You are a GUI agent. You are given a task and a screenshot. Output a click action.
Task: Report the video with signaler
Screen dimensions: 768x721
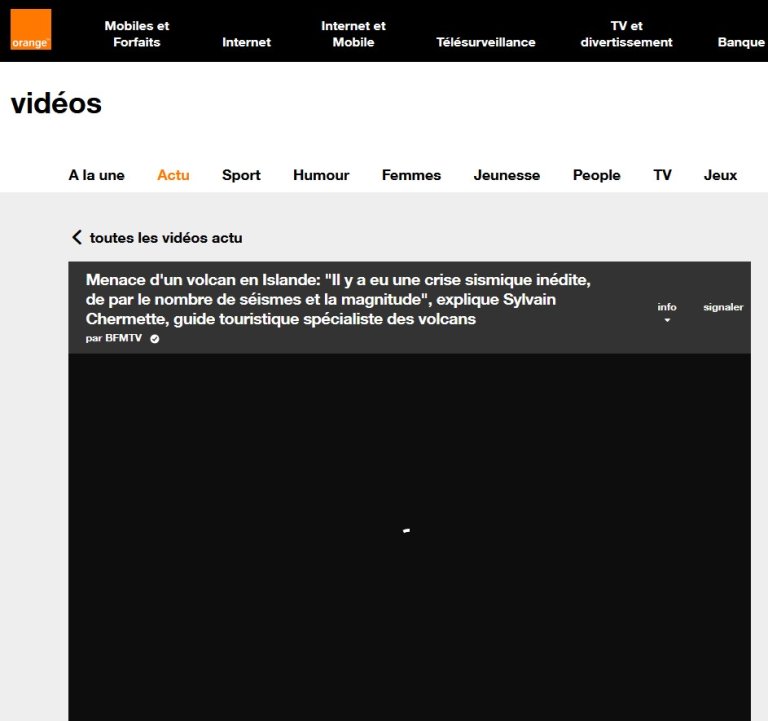(x=723, y=307)
